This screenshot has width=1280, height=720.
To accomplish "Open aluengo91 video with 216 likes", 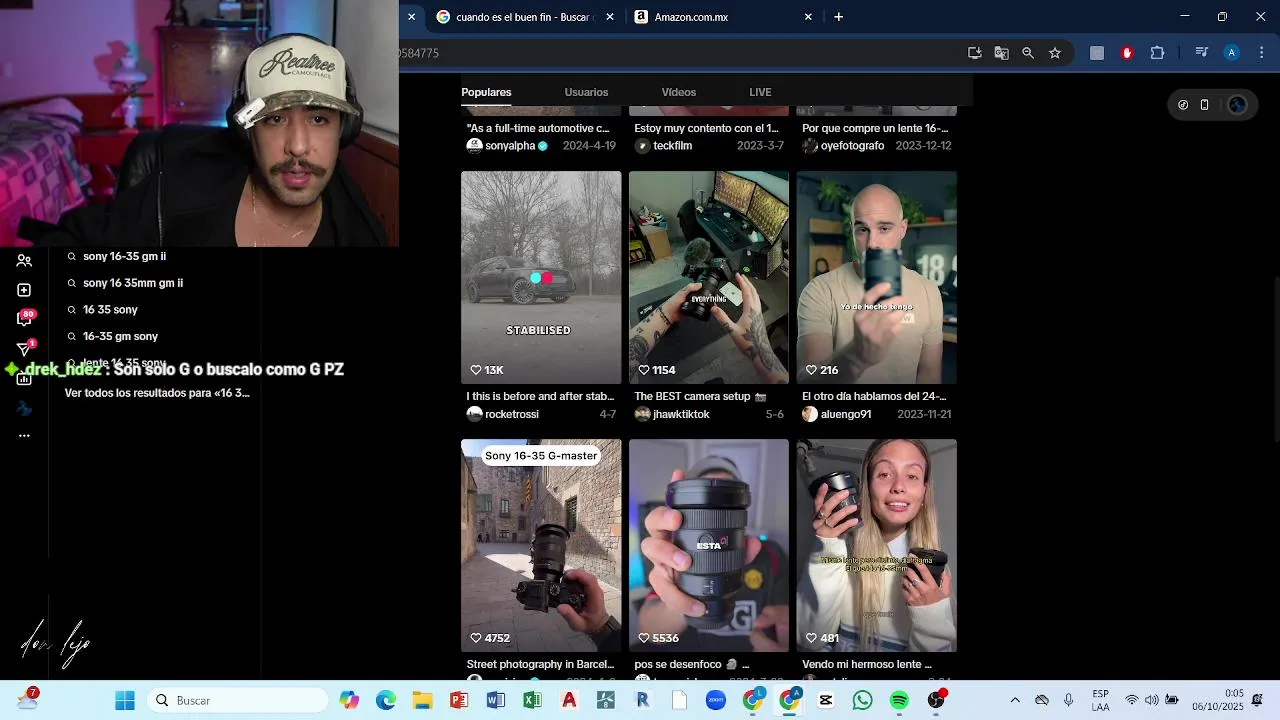I will pyautogui.click(x=877, y=277).
